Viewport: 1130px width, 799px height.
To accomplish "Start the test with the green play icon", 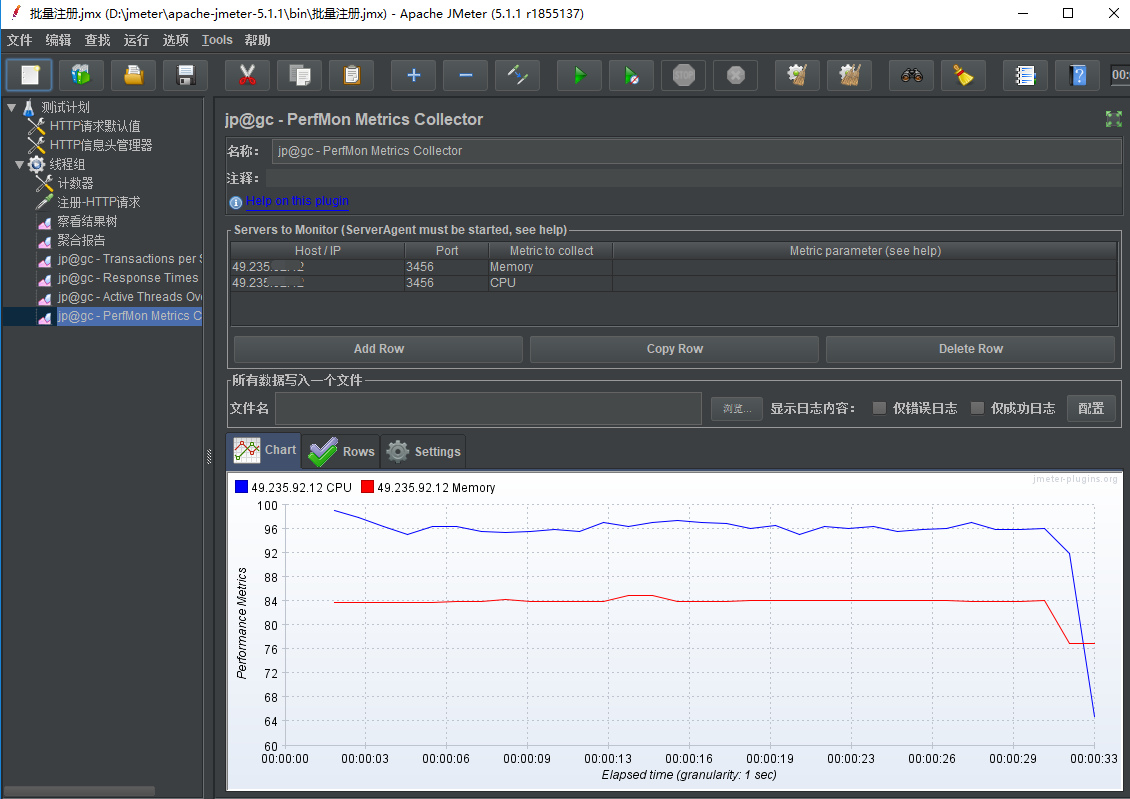I will [579, 75].
